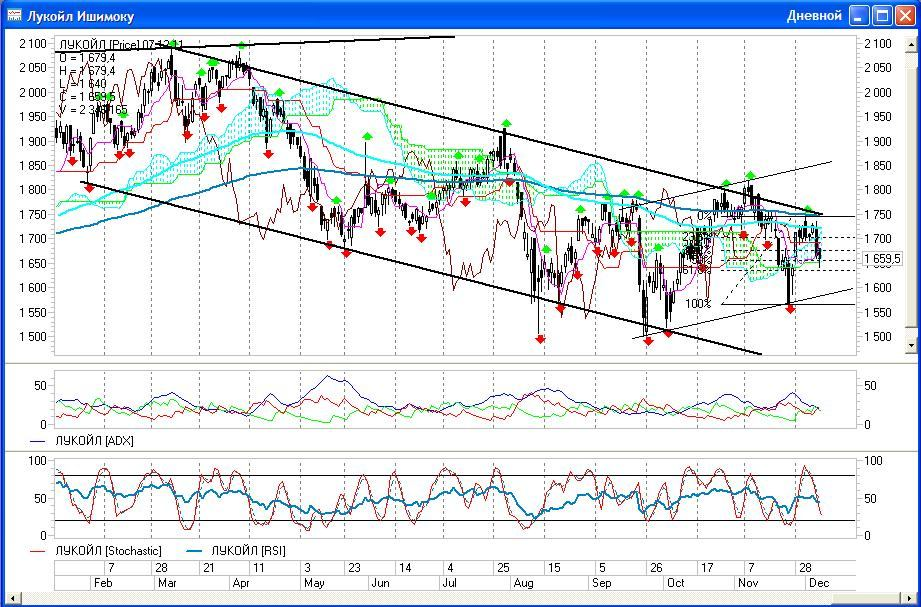
Task: Click the 50 label on ADX panel left axis
Action: click(x=41, y=386)
